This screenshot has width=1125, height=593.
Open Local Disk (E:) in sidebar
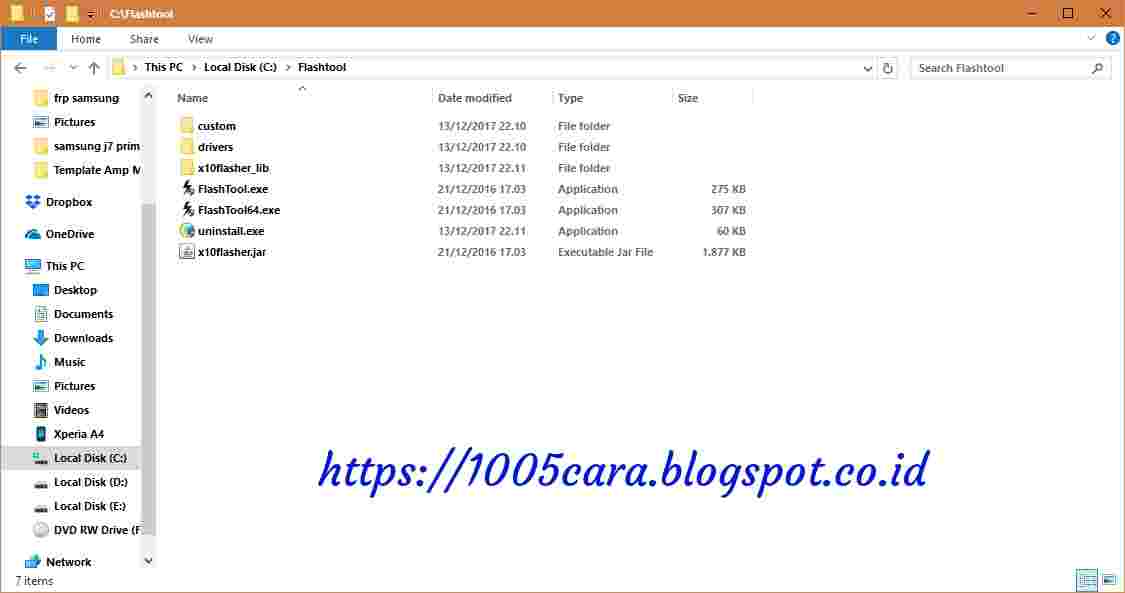(80, 506)
